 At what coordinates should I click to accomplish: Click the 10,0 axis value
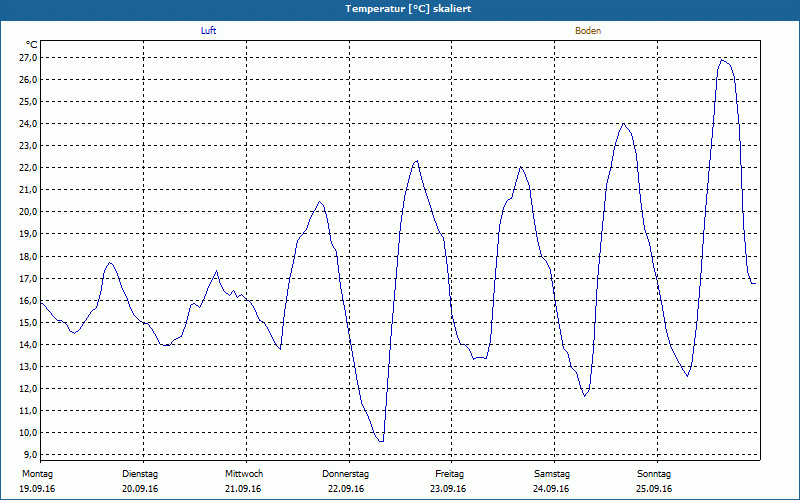pyautogui.click(x=28, y=433)
